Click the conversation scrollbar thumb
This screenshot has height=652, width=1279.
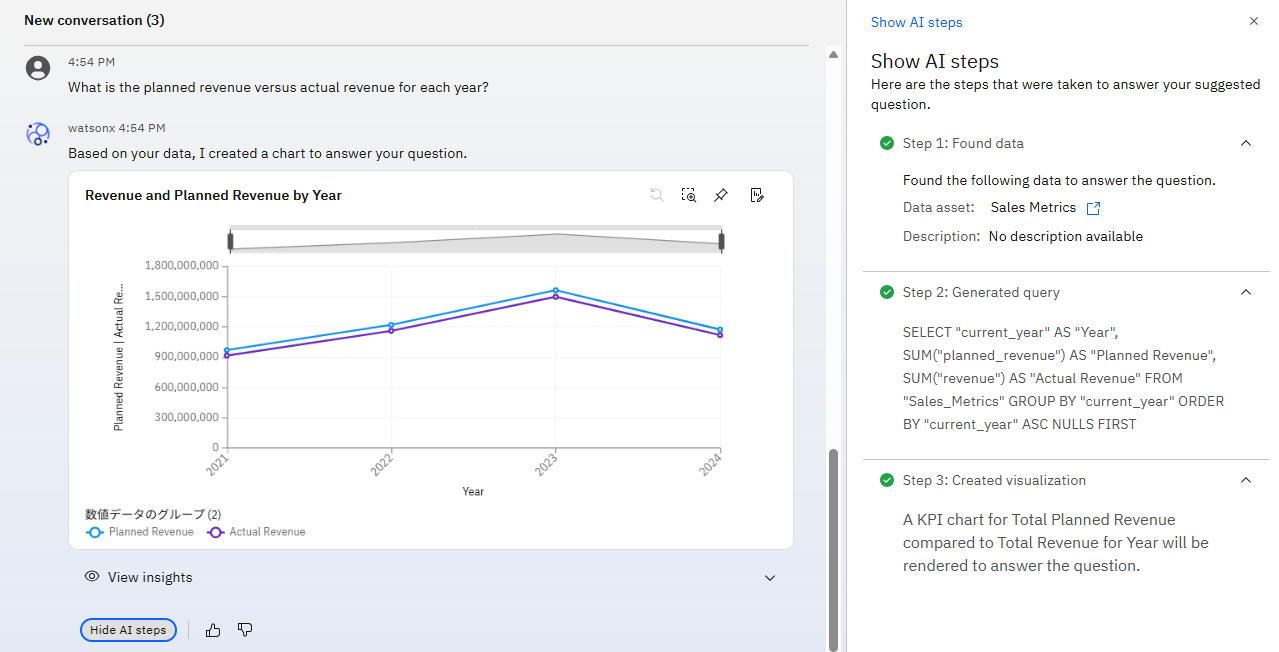[833, 548]
